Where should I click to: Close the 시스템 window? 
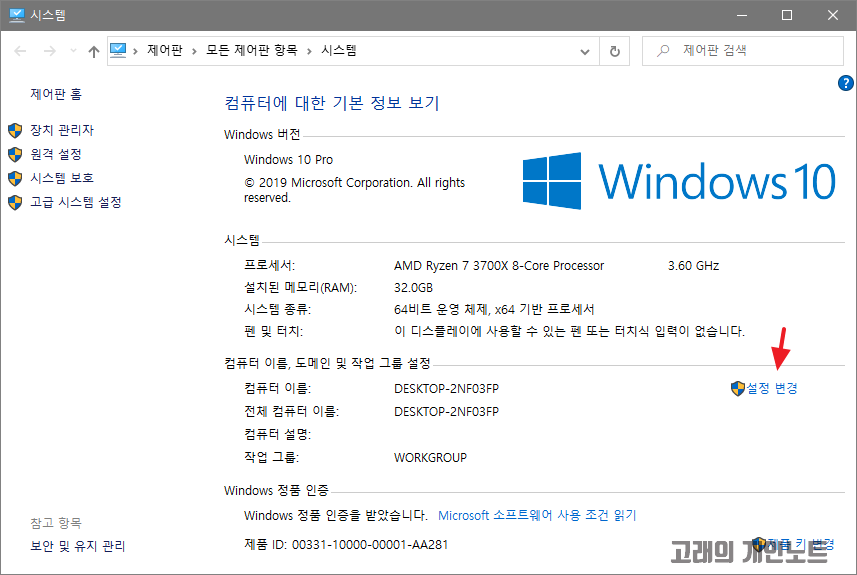pos(832,15)
